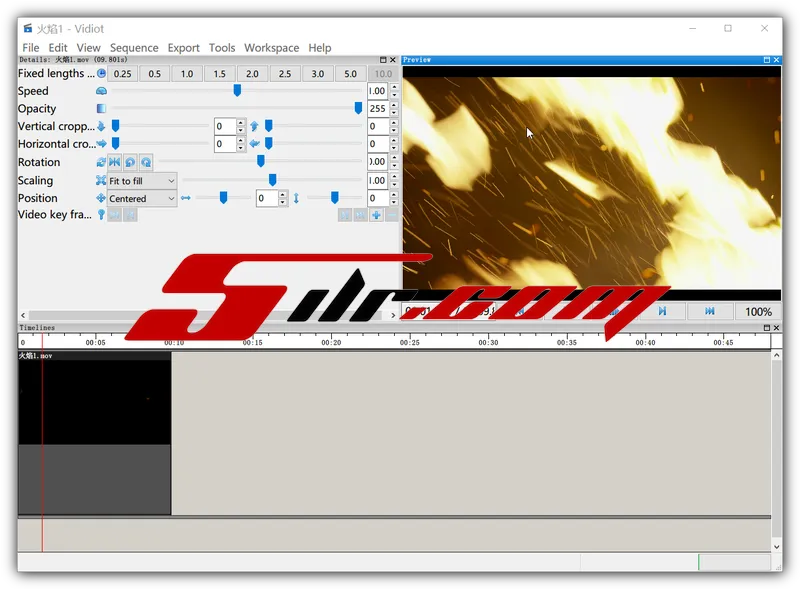Set fixed clip length to 1.5
The height and width of the screenshot is (589, 800).
220,73
